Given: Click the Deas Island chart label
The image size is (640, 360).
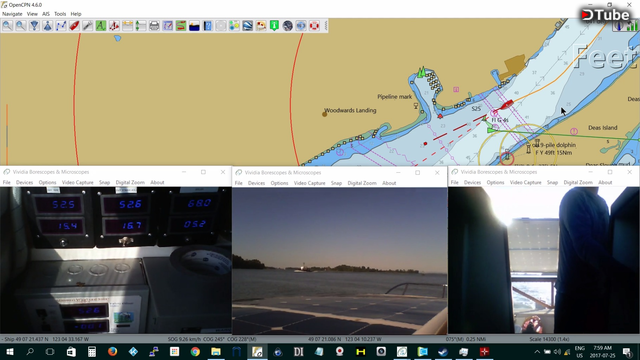Looking at the screenshot, I should (602, 128).
